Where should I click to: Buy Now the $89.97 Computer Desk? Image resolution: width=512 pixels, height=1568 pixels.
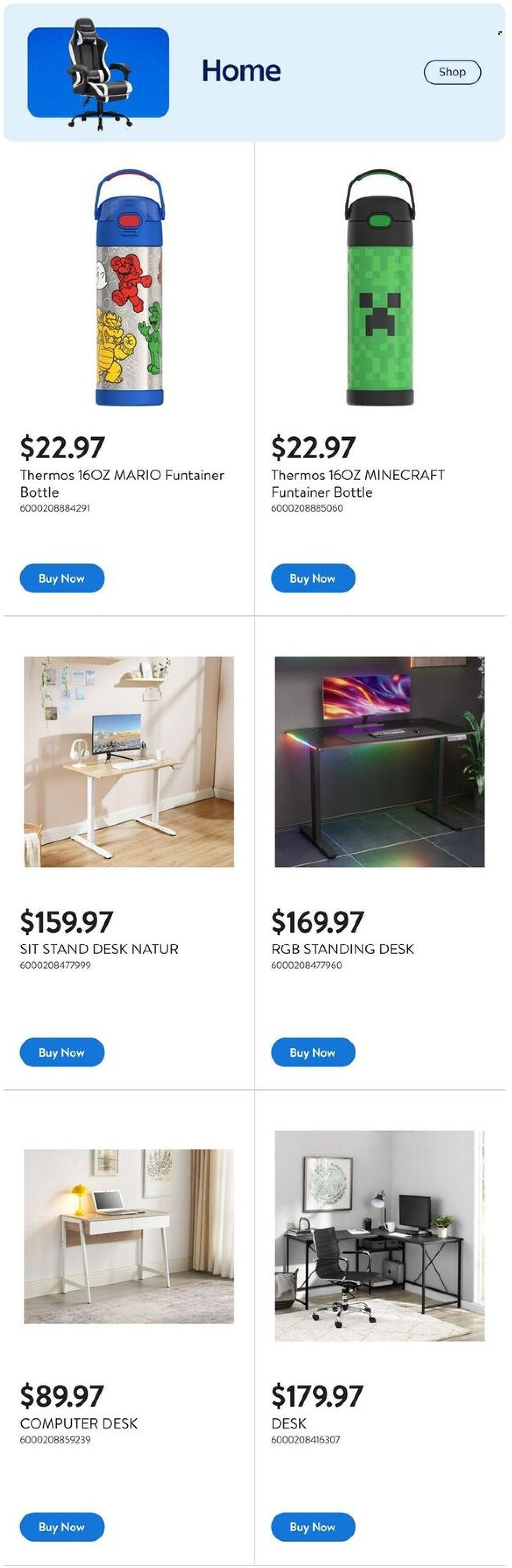tap(62, 1527)
